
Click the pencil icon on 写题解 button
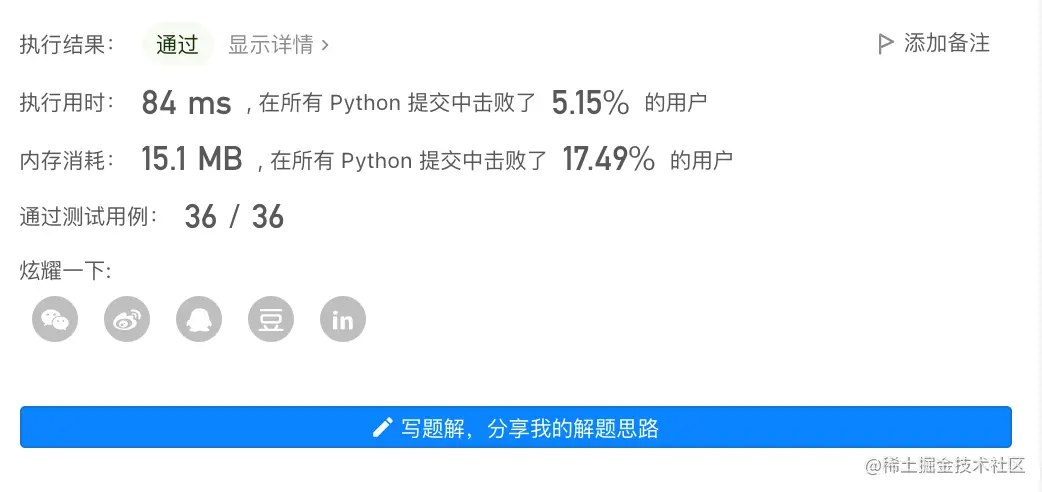point(382,429)
